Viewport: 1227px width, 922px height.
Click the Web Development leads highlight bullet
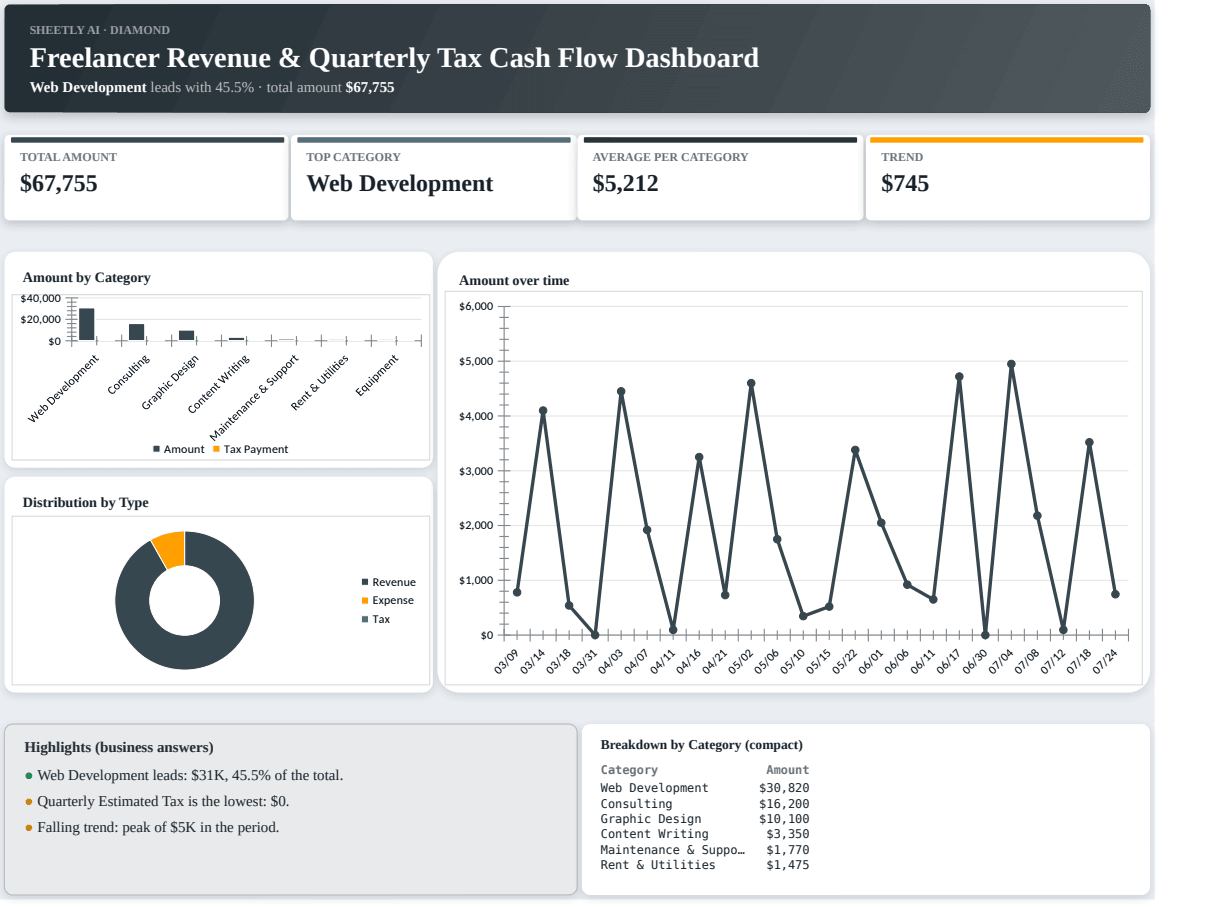[x=184, y=775]
